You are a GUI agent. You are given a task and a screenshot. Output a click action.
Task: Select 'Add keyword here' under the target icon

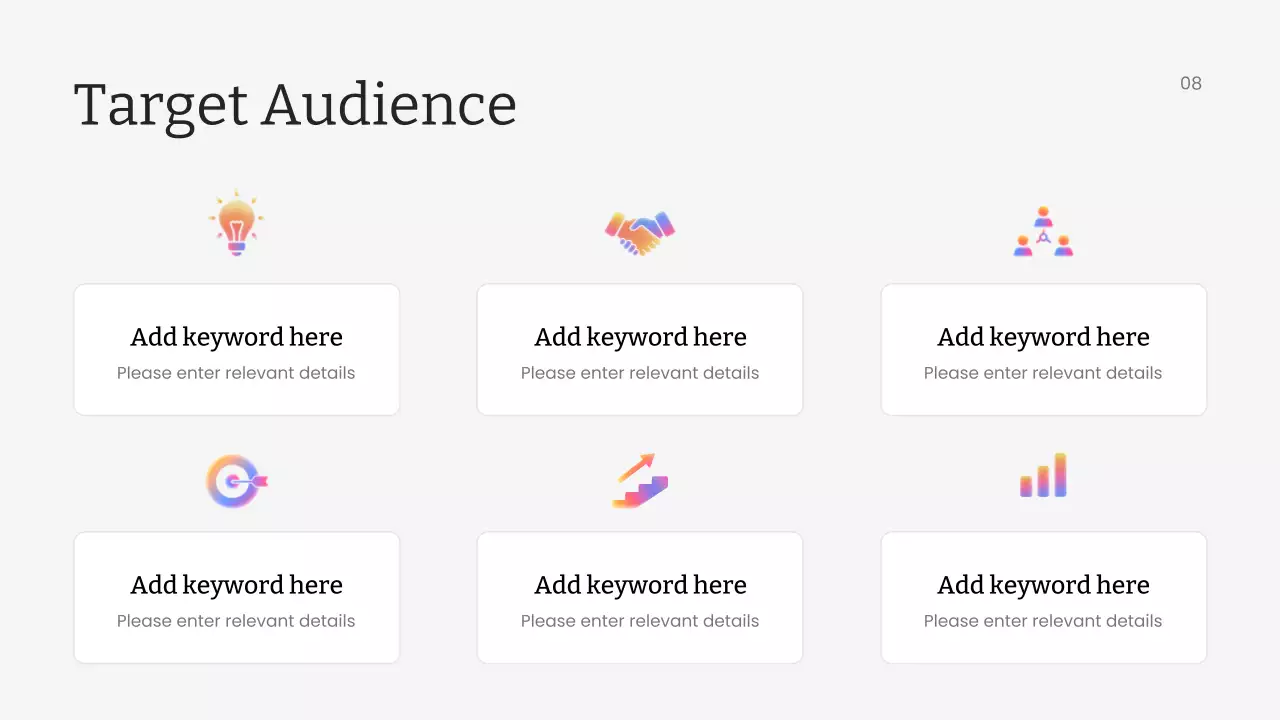[236, 585]
